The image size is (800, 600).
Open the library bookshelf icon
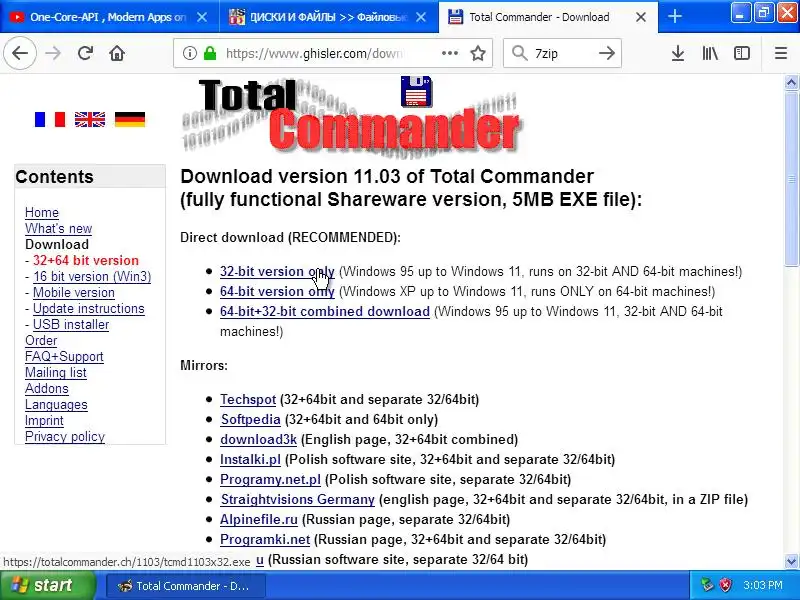coord(710,53)
